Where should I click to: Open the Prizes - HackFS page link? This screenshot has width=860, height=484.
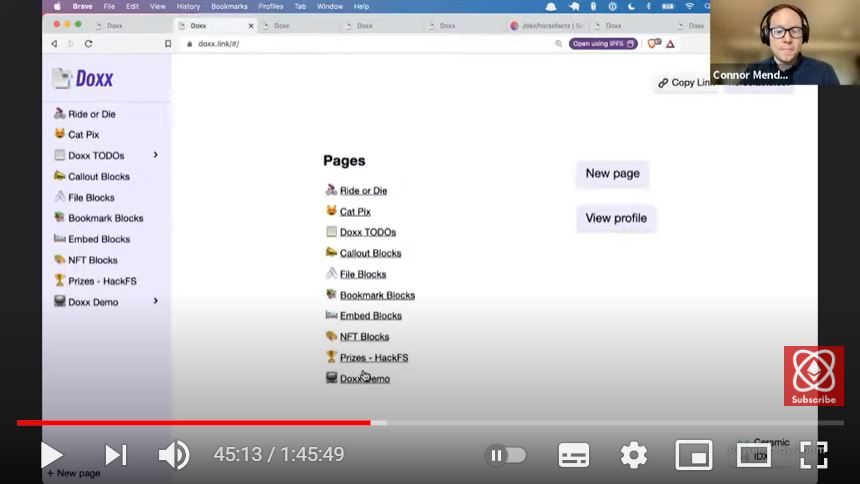tap(374, 357)
